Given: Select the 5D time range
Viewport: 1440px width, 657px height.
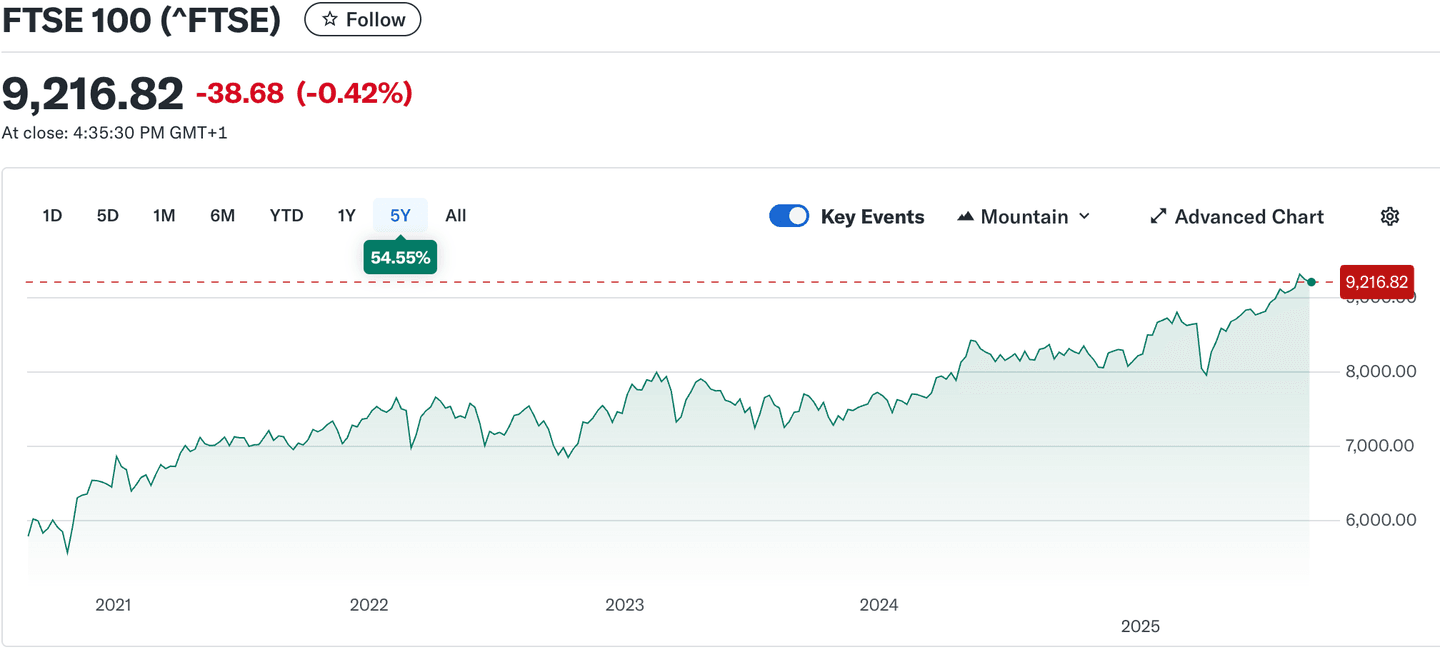Looking at the screenshot, I should point(108,216).
